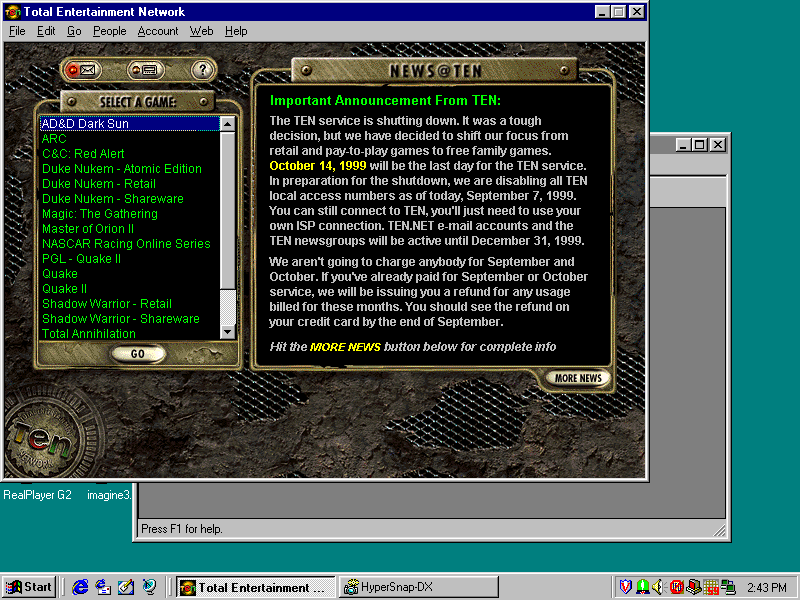Select Duke Nukem - Shareware
Viewport: 800px width, 600px height.
click(130, 198)
